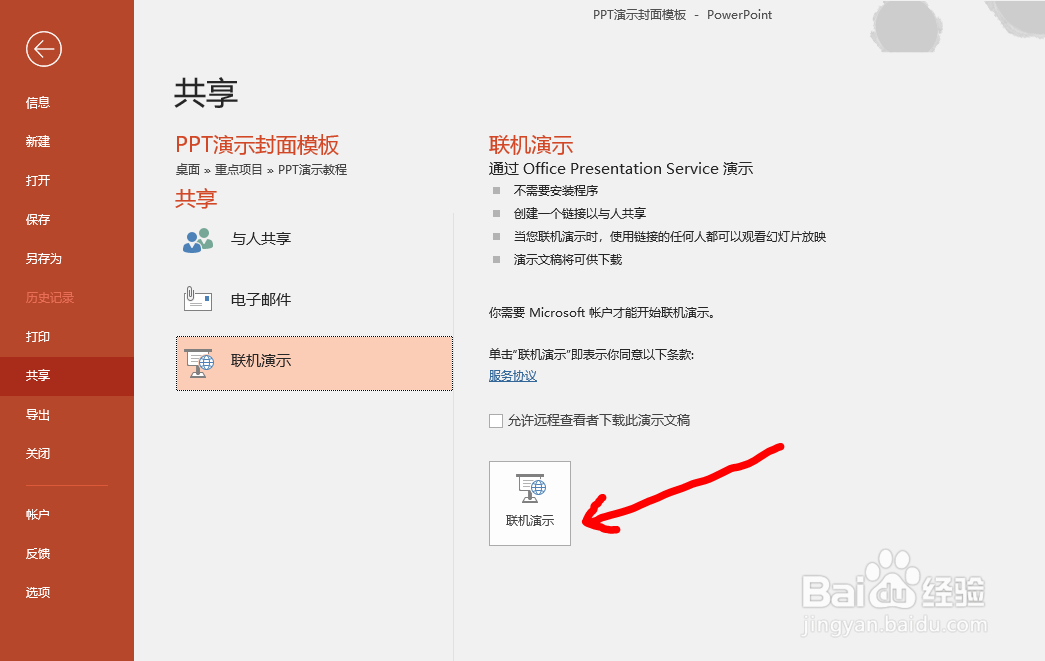The image size is (1045, 661).
Task: Choose 关闭 in the sidebar
Action: click(x=38, y=454)
